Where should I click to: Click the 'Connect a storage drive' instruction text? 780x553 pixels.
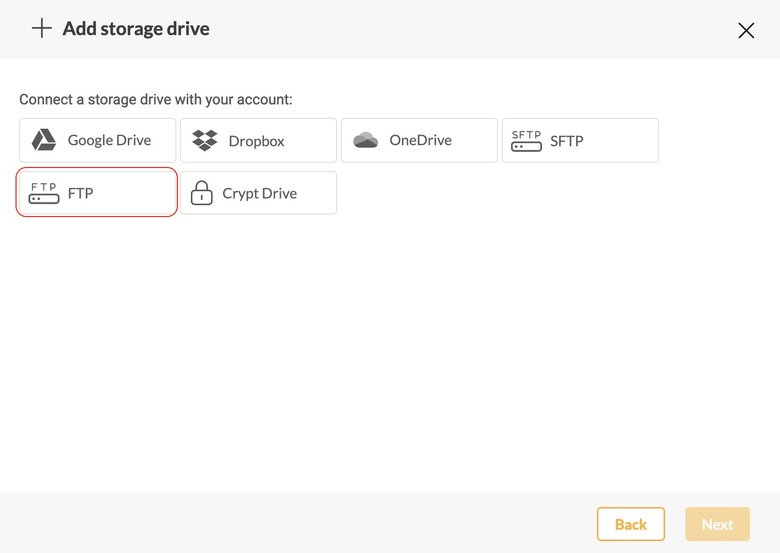click(x=156, y=100)
